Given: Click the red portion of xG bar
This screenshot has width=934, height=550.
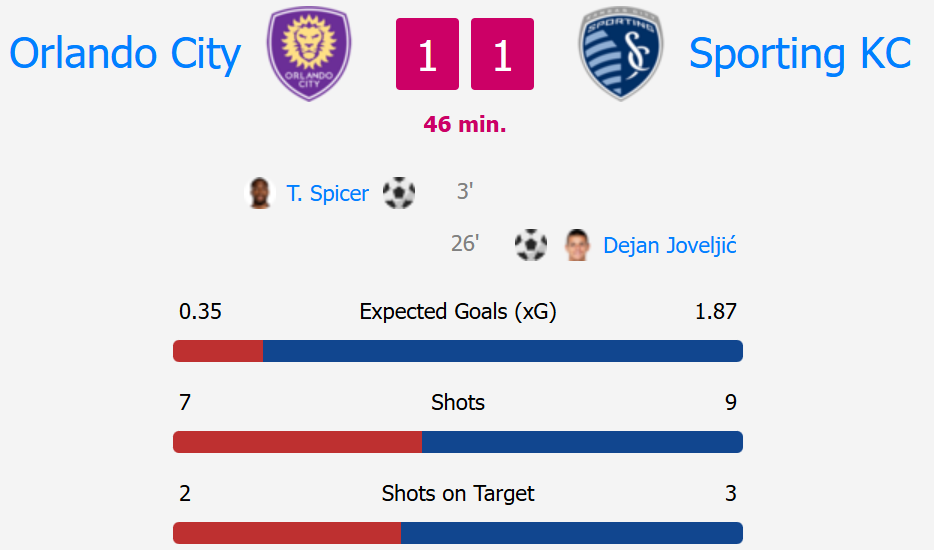Looking at the screenshot, I should tap(218, 351).
